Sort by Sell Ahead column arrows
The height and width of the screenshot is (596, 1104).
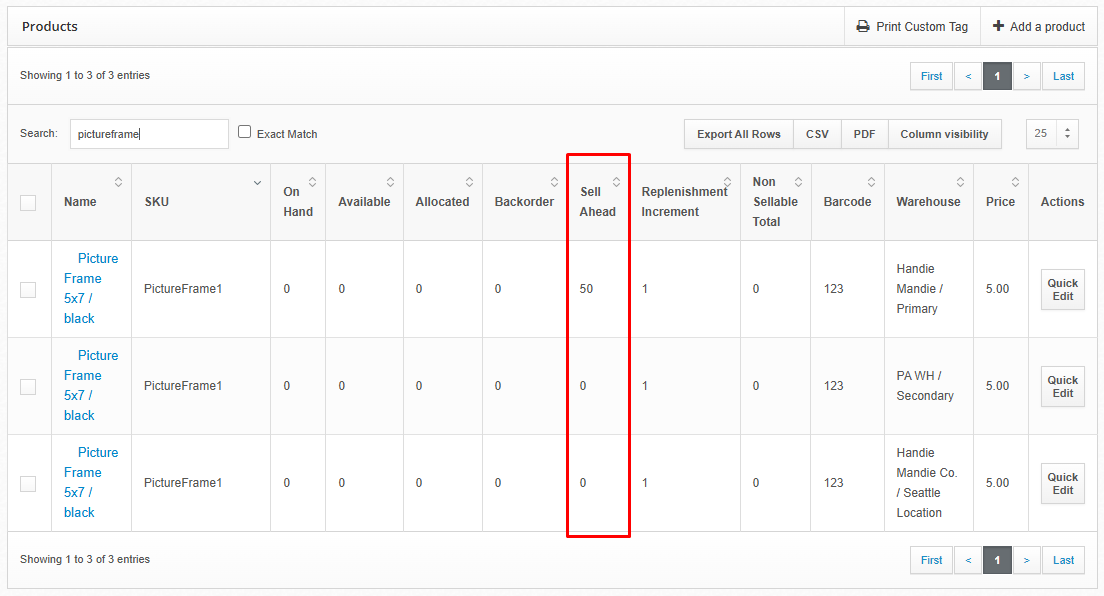[x=616, y=182]
